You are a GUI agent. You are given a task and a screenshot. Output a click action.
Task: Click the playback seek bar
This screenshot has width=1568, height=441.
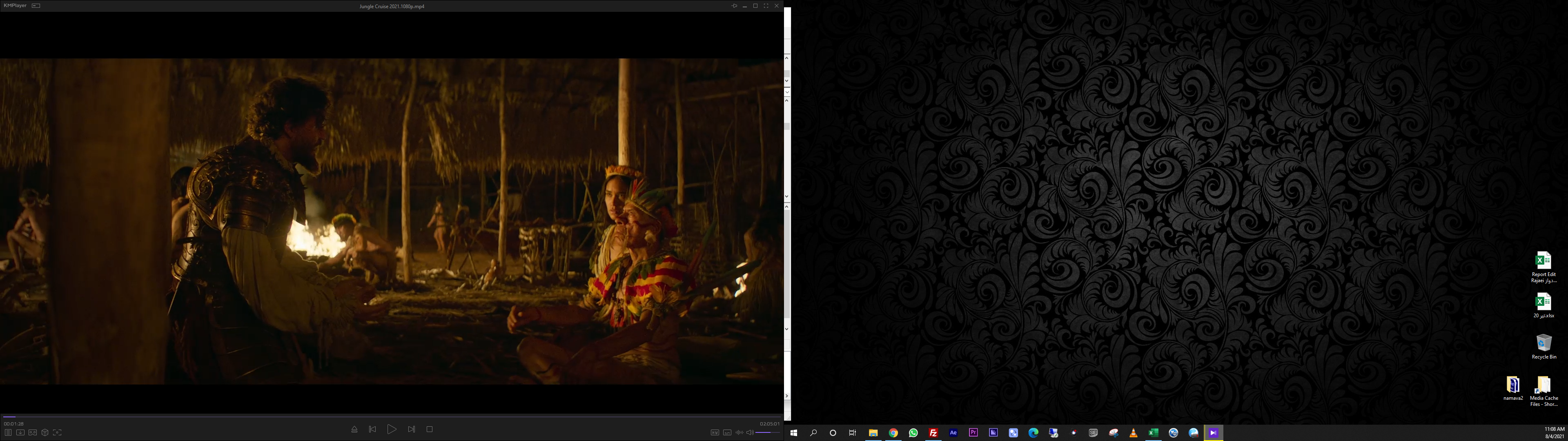(x=390, y=417)
